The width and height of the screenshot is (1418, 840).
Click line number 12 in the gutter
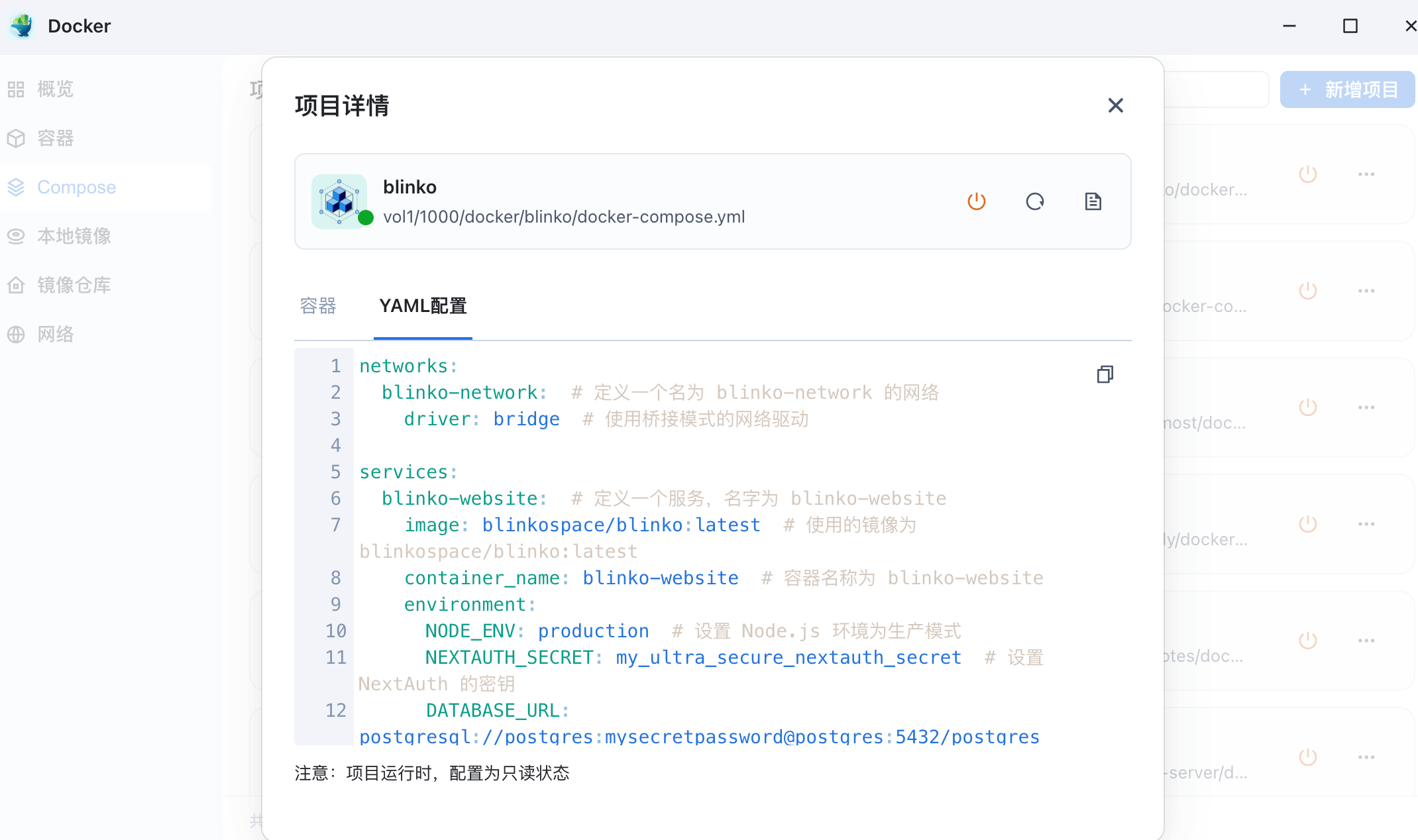tap(335, 710)
